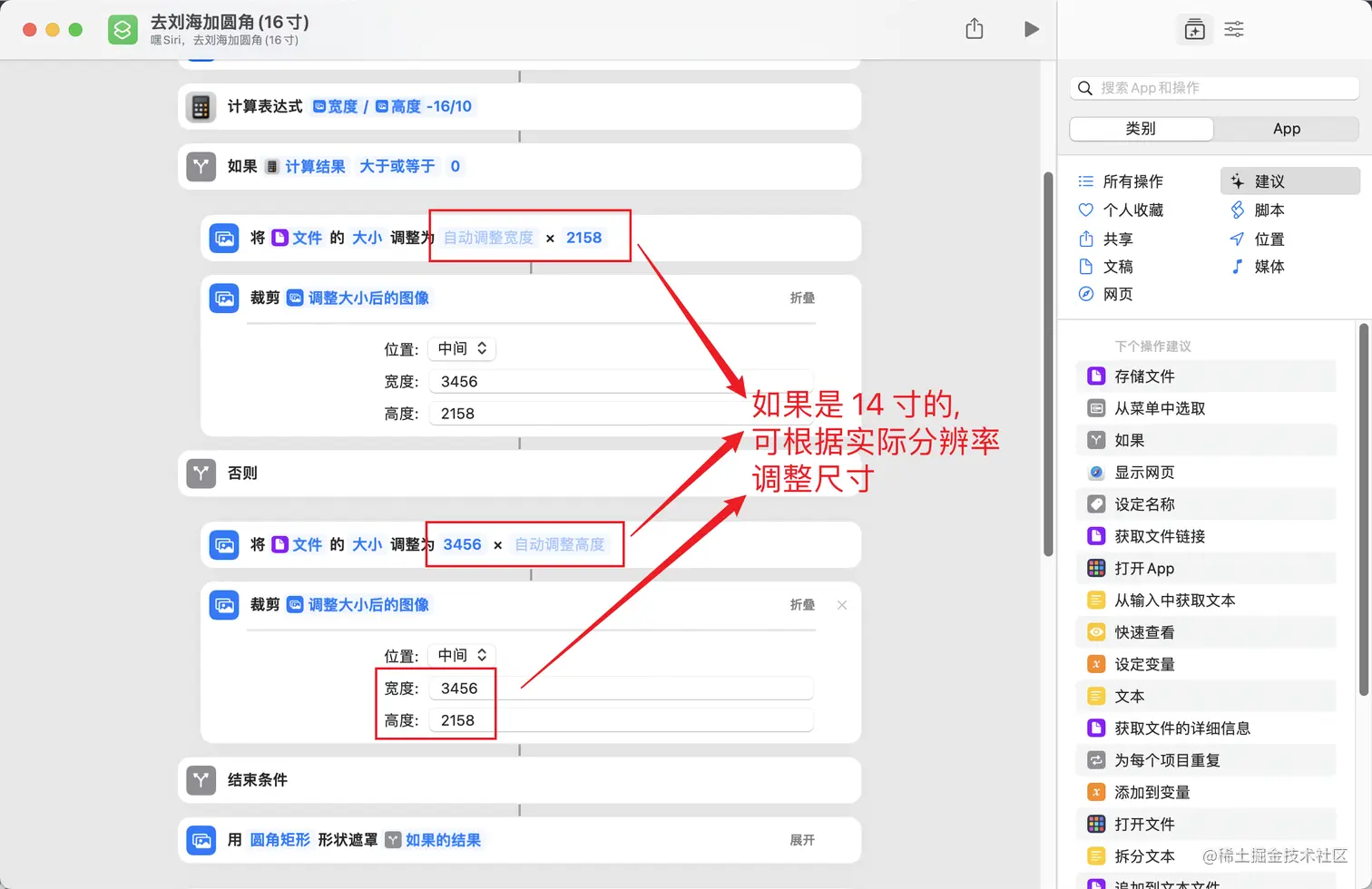
Task: Click the action list vertical scrollbar
Action: coord(1363,508)
